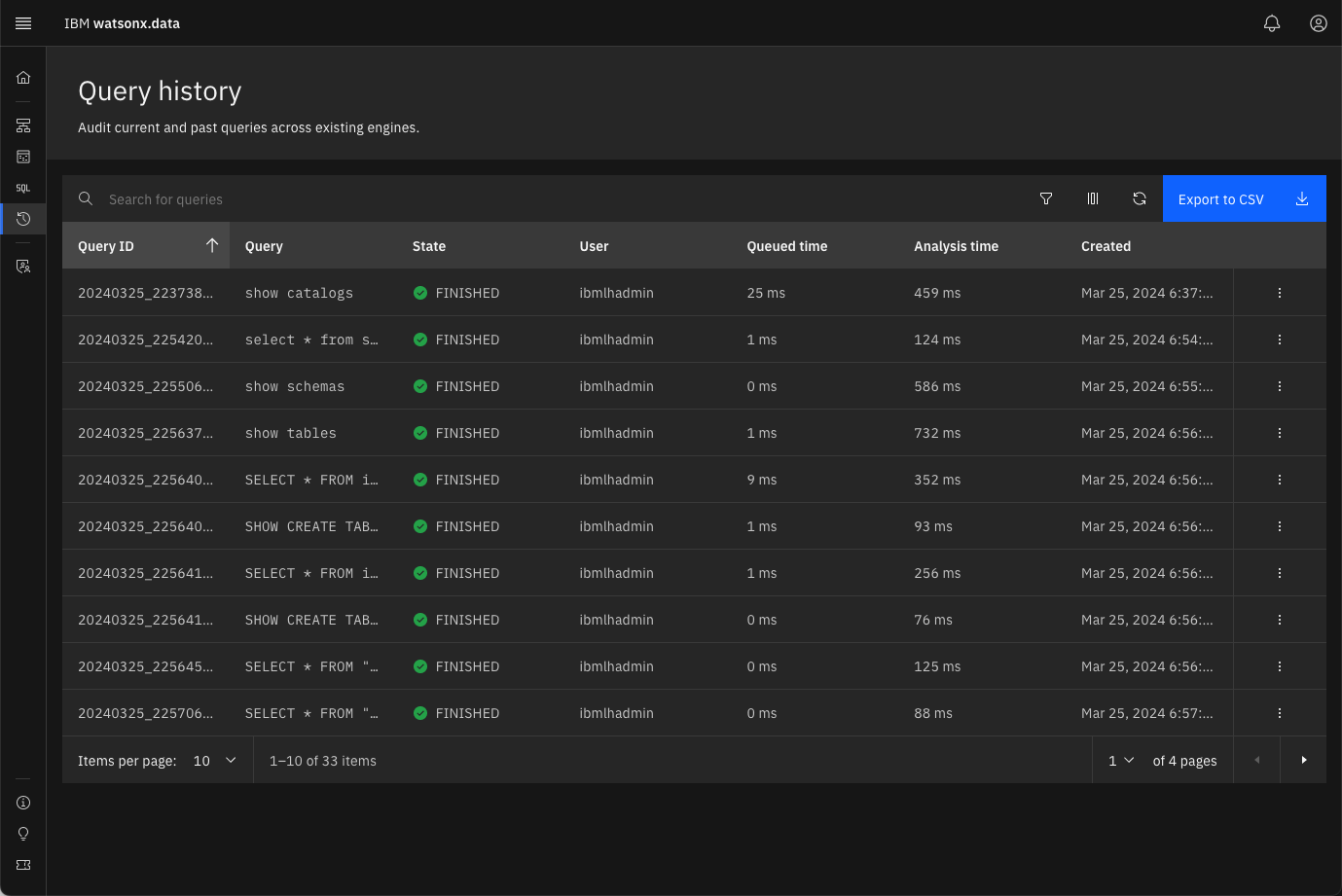Screen dimensions: 1342x896
Task: Open the filter funnel icon
Action: (1046, 198)
